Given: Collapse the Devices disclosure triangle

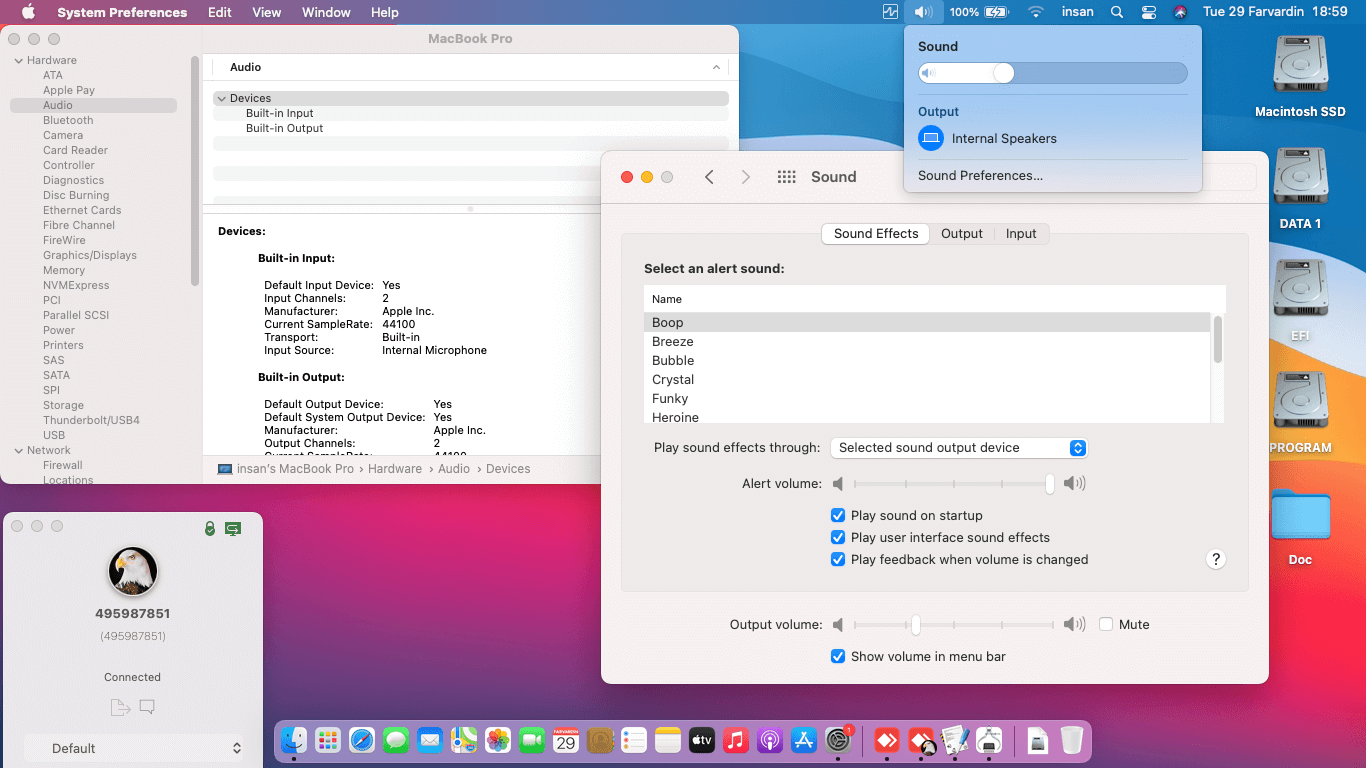Looking at the screenshot, I should coord(221,98).
